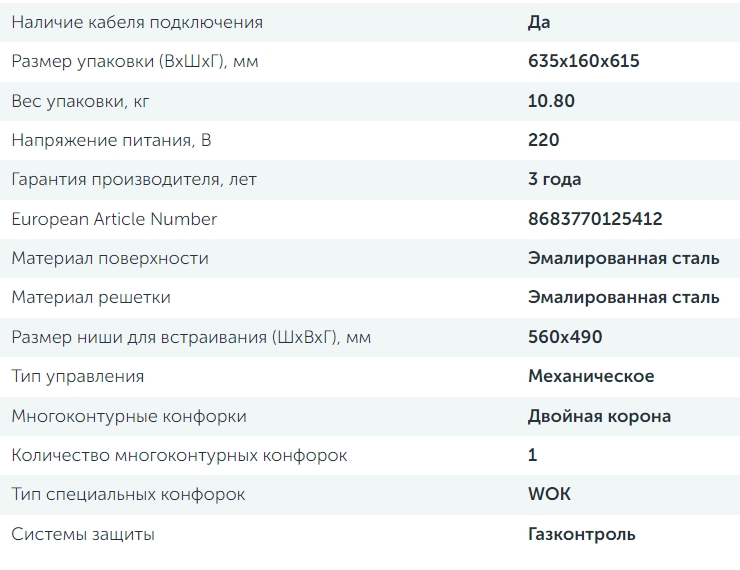Select the warranty value "3 года"
This screenshot has width=740, height=570.
pyautogui.click(x=554, y=179)
